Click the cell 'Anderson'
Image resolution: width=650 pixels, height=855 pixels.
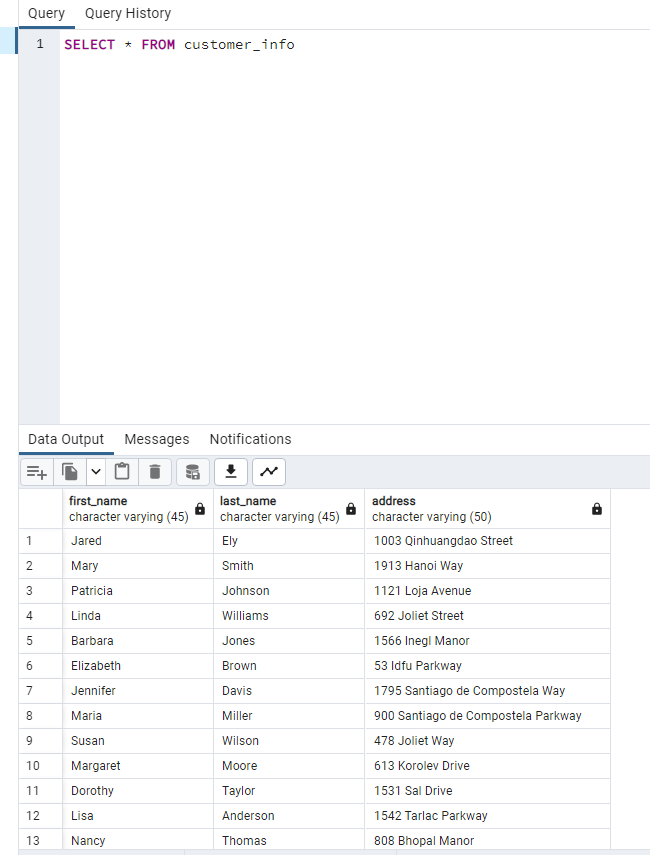click(x=289, y=817)
